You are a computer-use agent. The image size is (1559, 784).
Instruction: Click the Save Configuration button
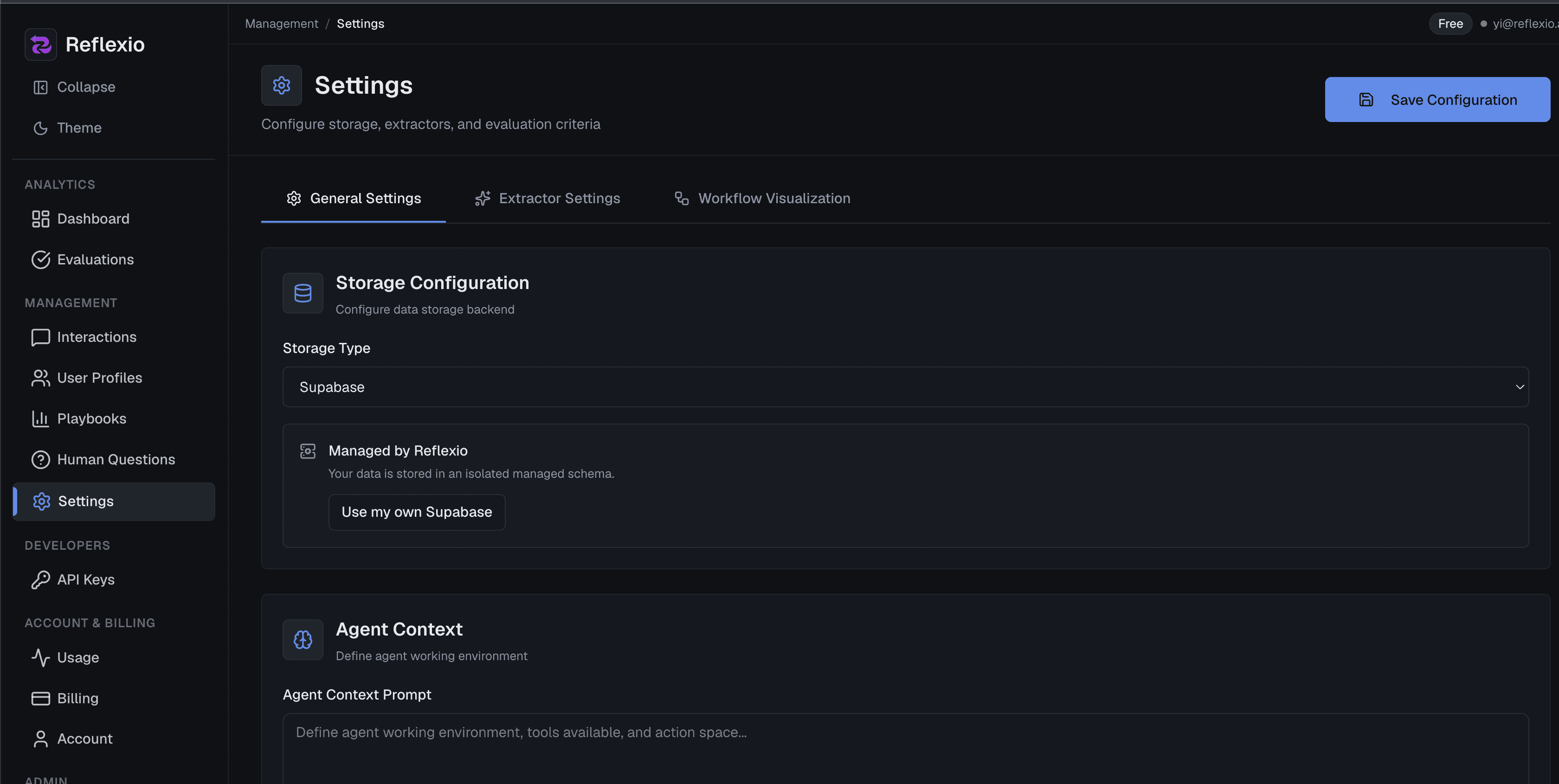[1437, 100]
